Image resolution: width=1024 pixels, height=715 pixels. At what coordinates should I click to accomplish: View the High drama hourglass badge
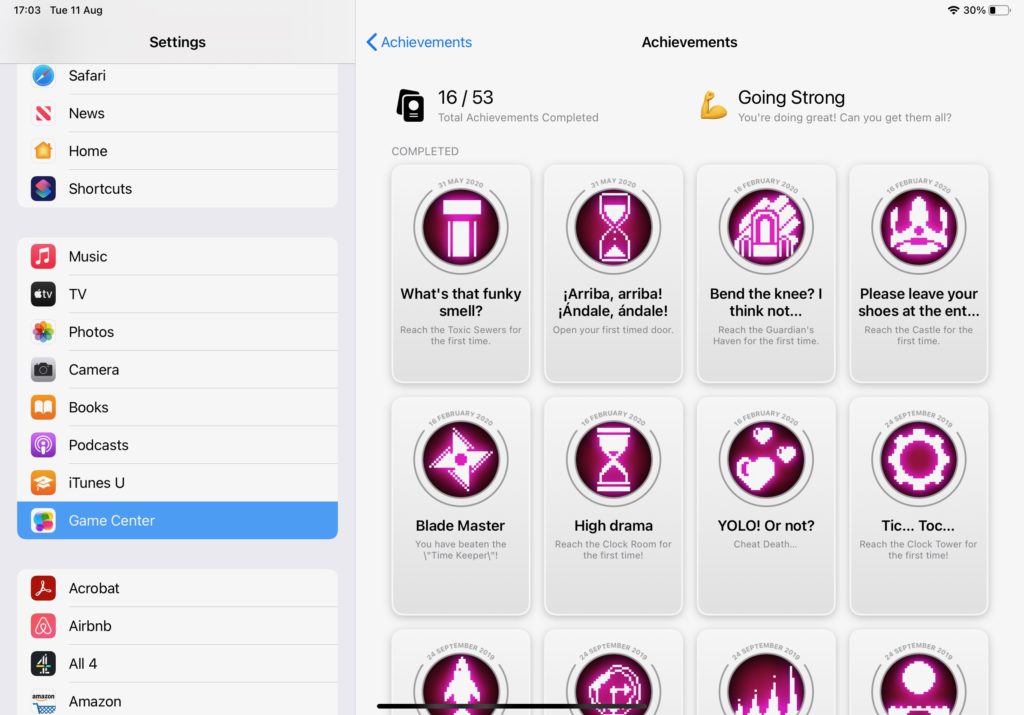[613, 457]
